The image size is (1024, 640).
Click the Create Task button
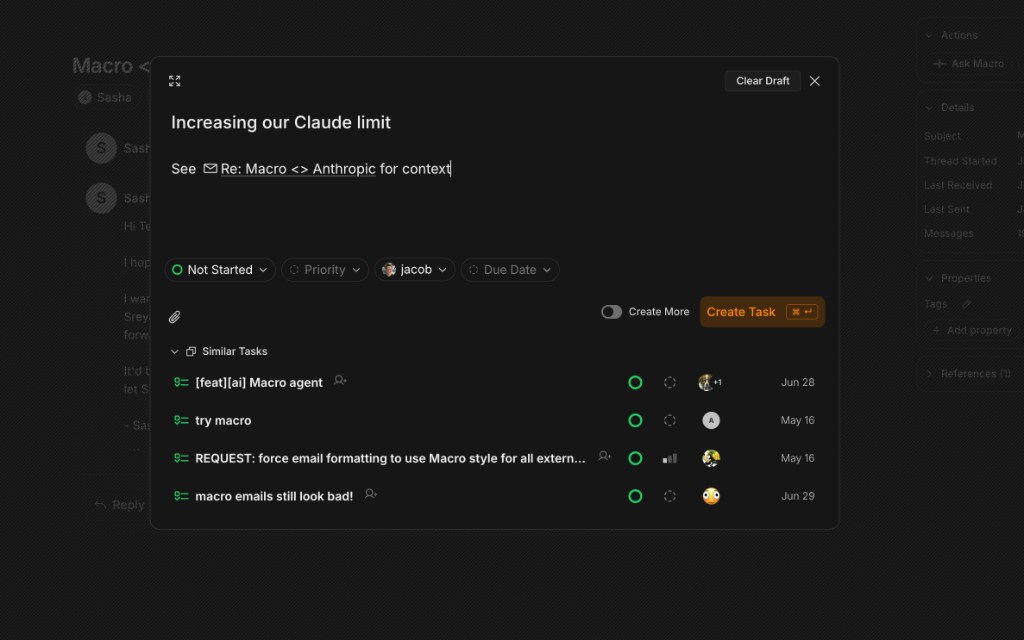tap(762, 312)
